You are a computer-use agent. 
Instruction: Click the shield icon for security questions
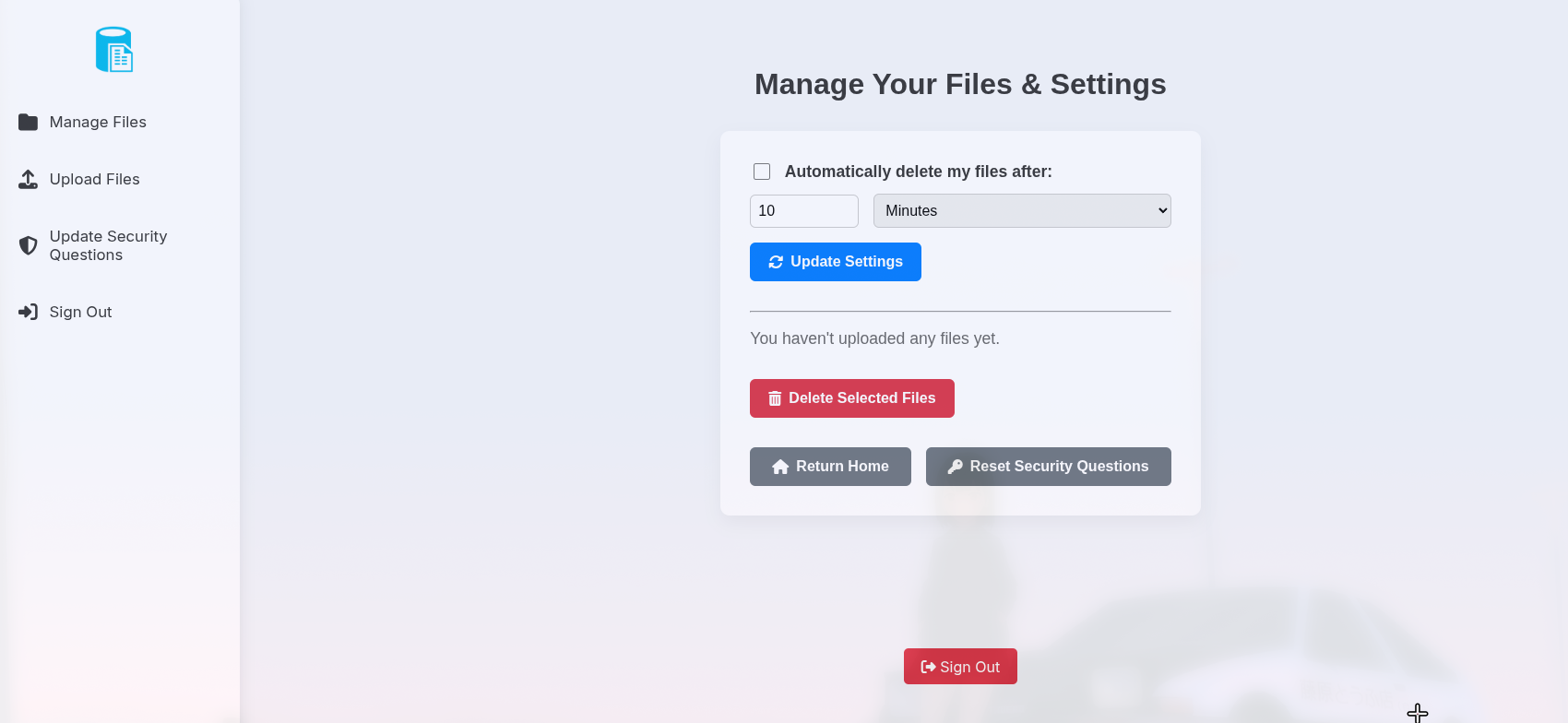tap(29, 245)
